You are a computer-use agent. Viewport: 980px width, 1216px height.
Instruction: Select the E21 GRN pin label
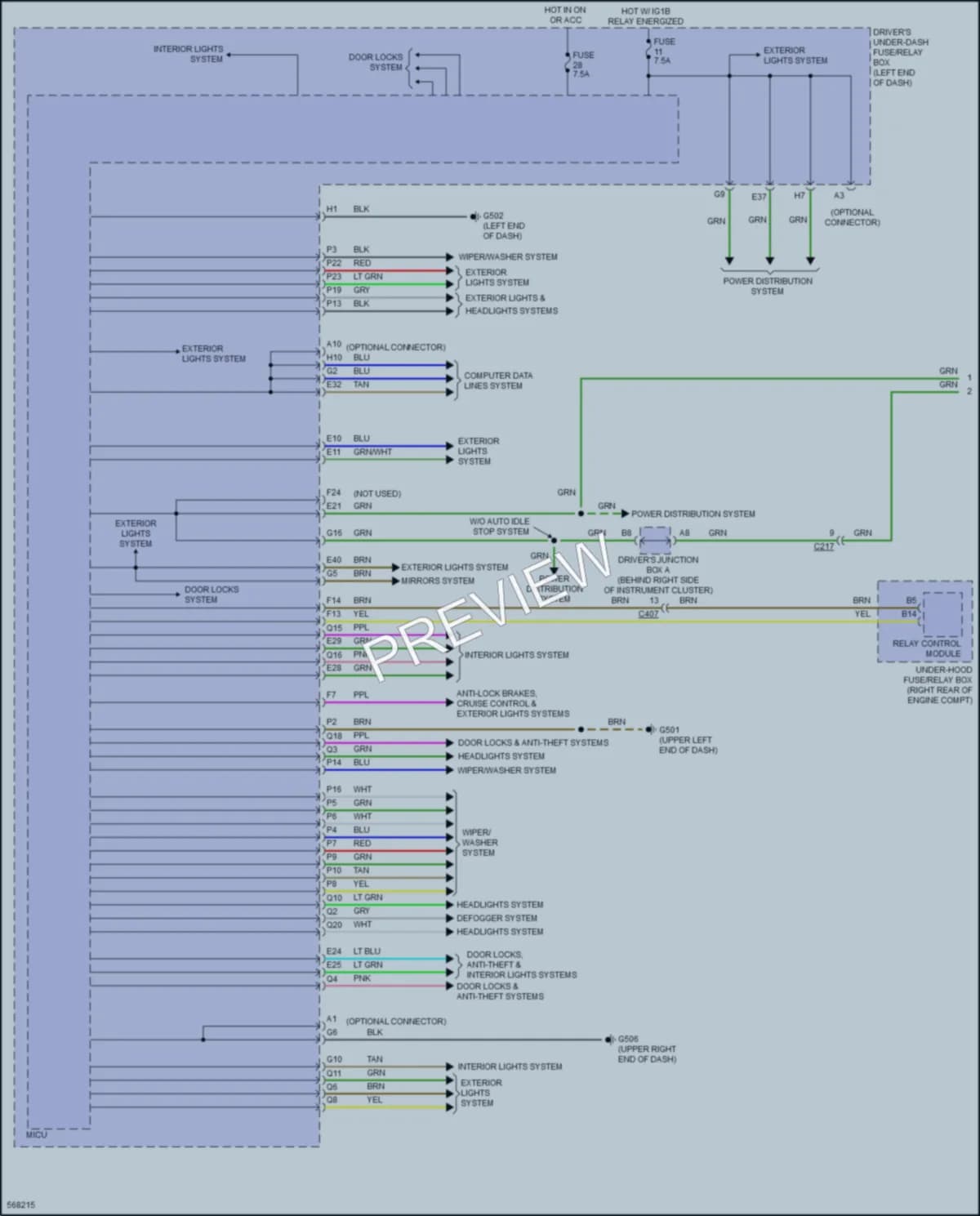(x=349, y=506)
